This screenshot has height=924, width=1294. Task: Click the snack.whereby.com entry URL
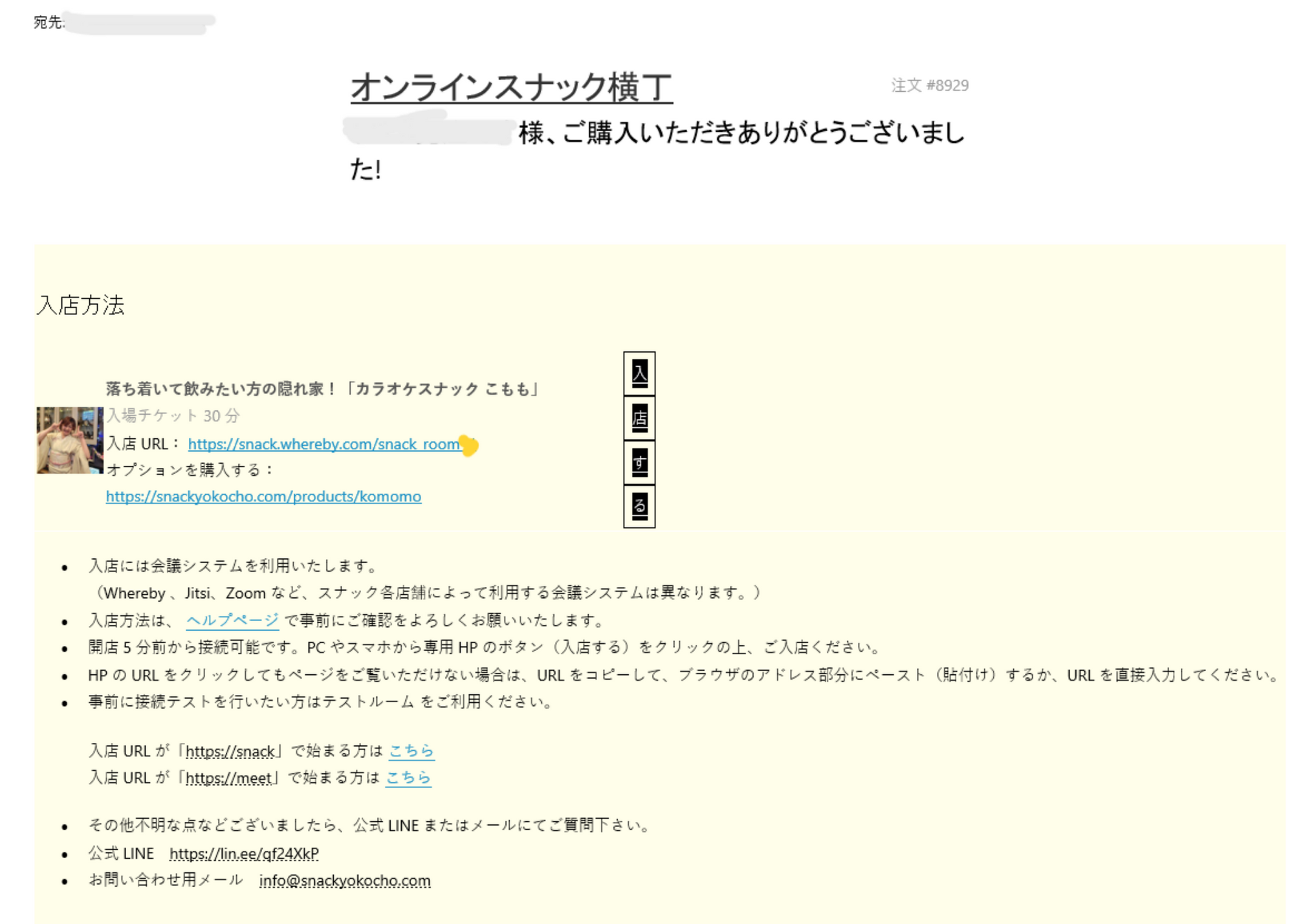[323, 445]
